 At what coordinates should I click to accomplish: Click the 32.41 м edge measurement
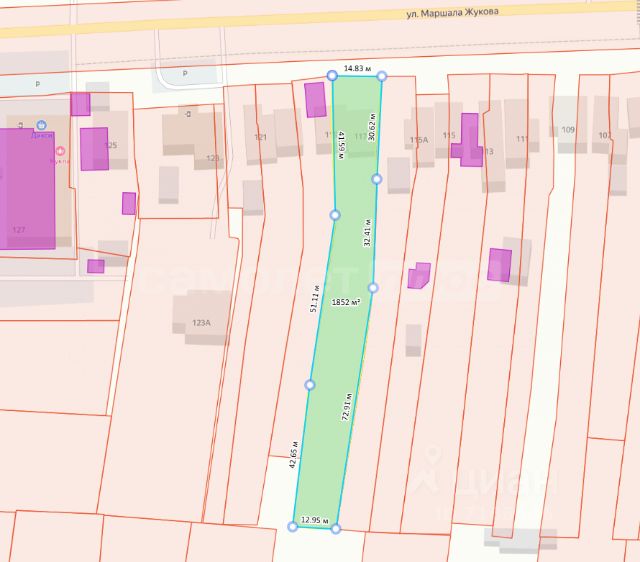click(367, 233)
